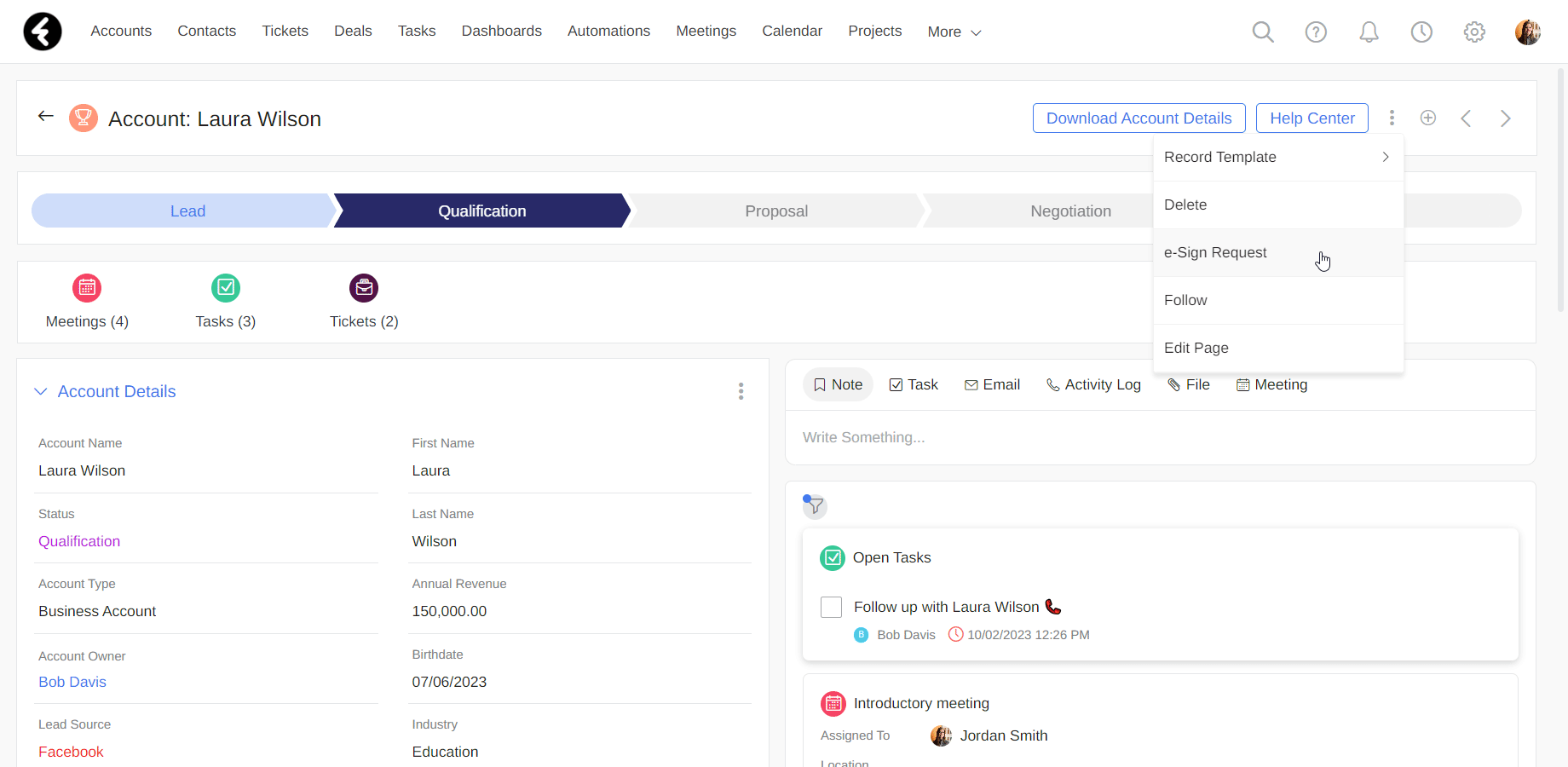The image size is (1568, 767).
Task: Select the Lead pipeline stage
Action: coord(184,210)
